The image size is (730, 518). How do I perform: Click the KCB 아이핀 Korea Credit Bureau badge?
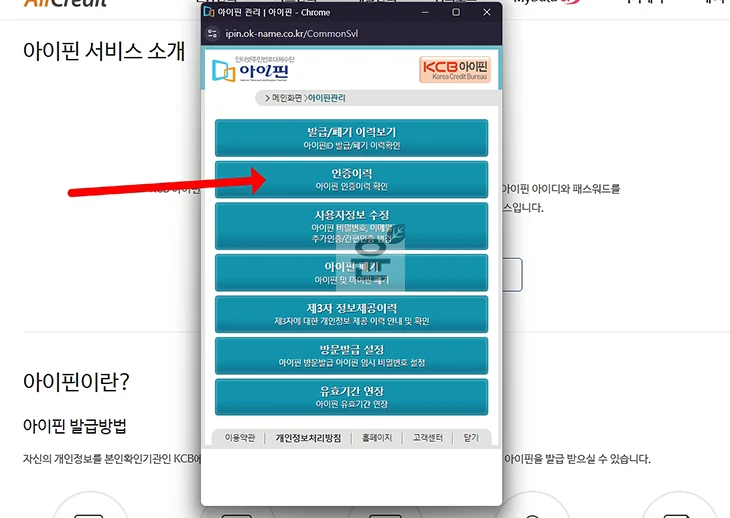click(455, 69)
